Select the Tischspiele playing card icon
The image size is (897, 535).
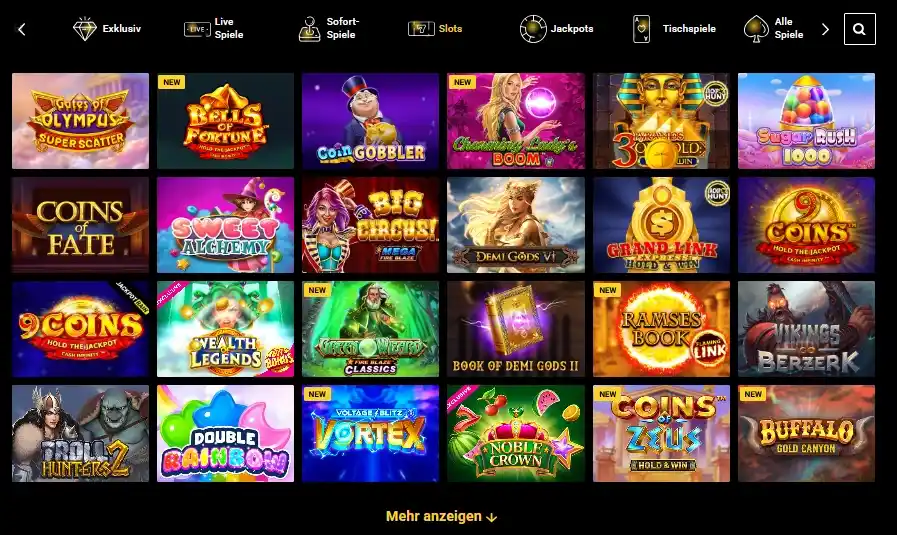click(x=641, y=29)
